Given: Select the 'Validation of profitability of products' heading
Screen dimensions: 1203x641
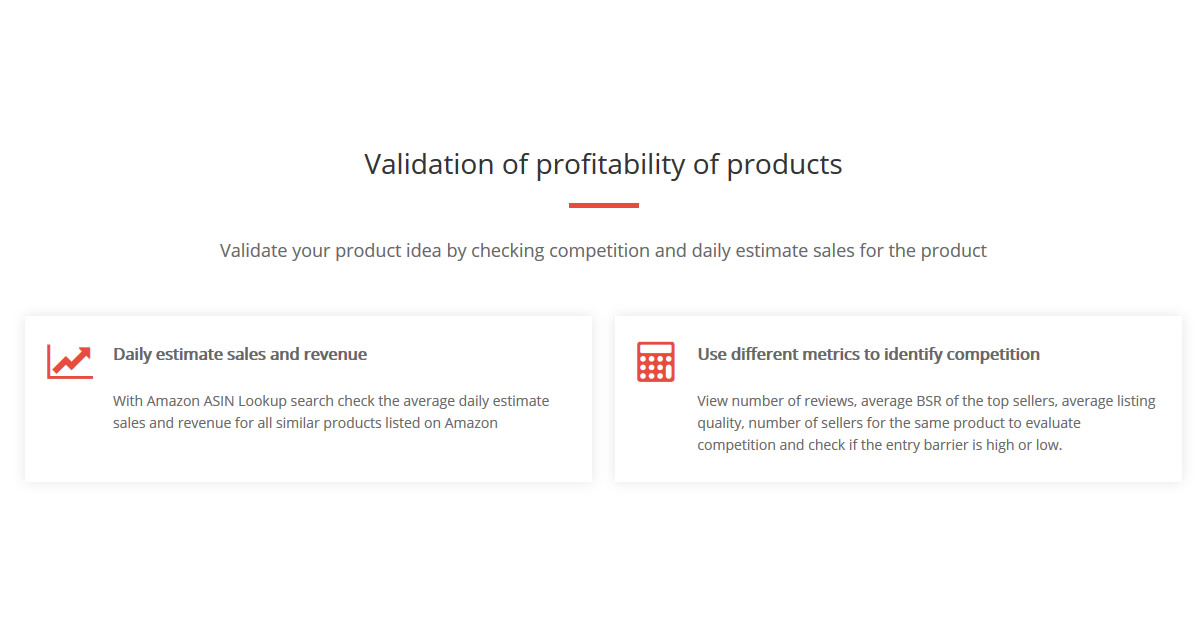Looking at the screenshot, I should 603,164.
